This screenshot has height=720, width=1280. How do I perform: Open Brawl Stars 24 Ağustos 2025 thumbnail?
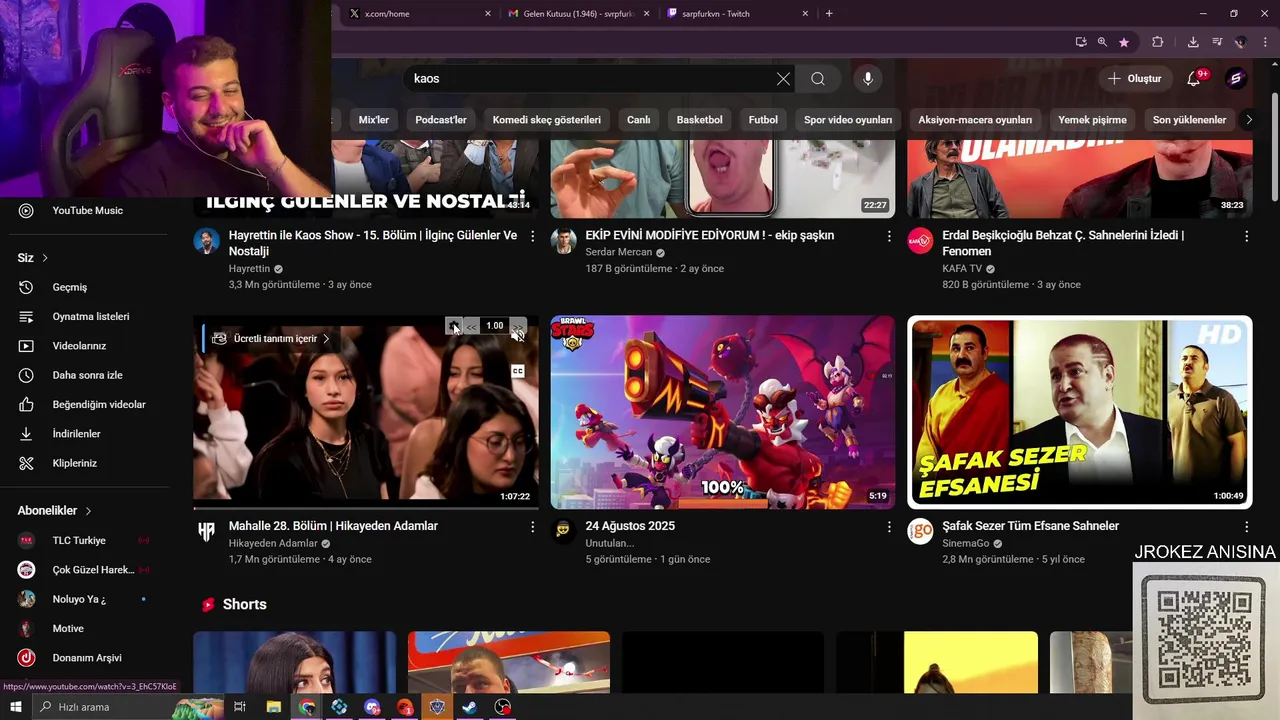[x=723, y=412]
